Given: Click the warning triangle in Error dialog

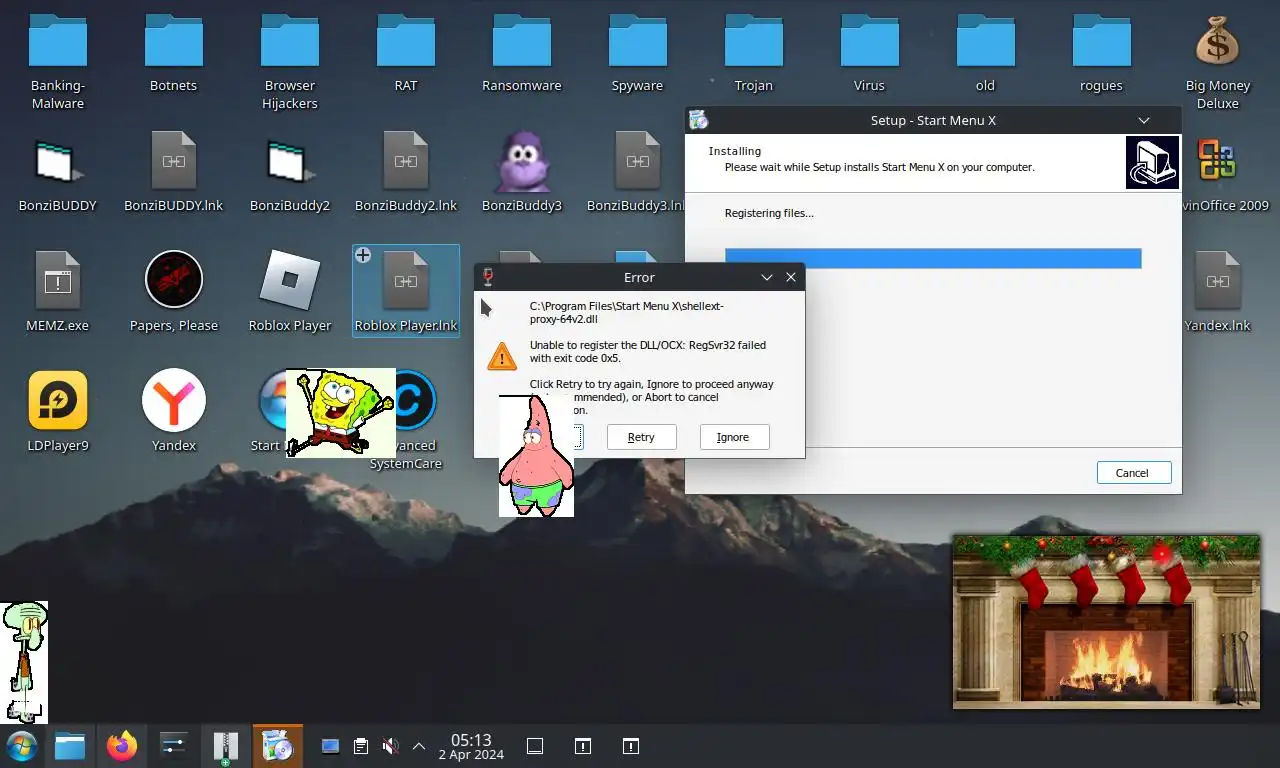Looking at the screenshot, I should [x=502, y=355].
